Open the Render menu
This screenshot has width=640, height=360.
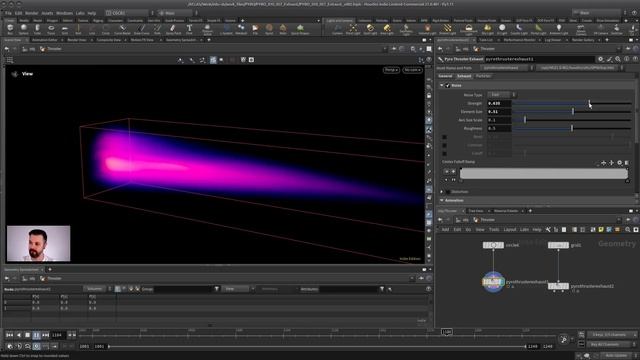32,13
